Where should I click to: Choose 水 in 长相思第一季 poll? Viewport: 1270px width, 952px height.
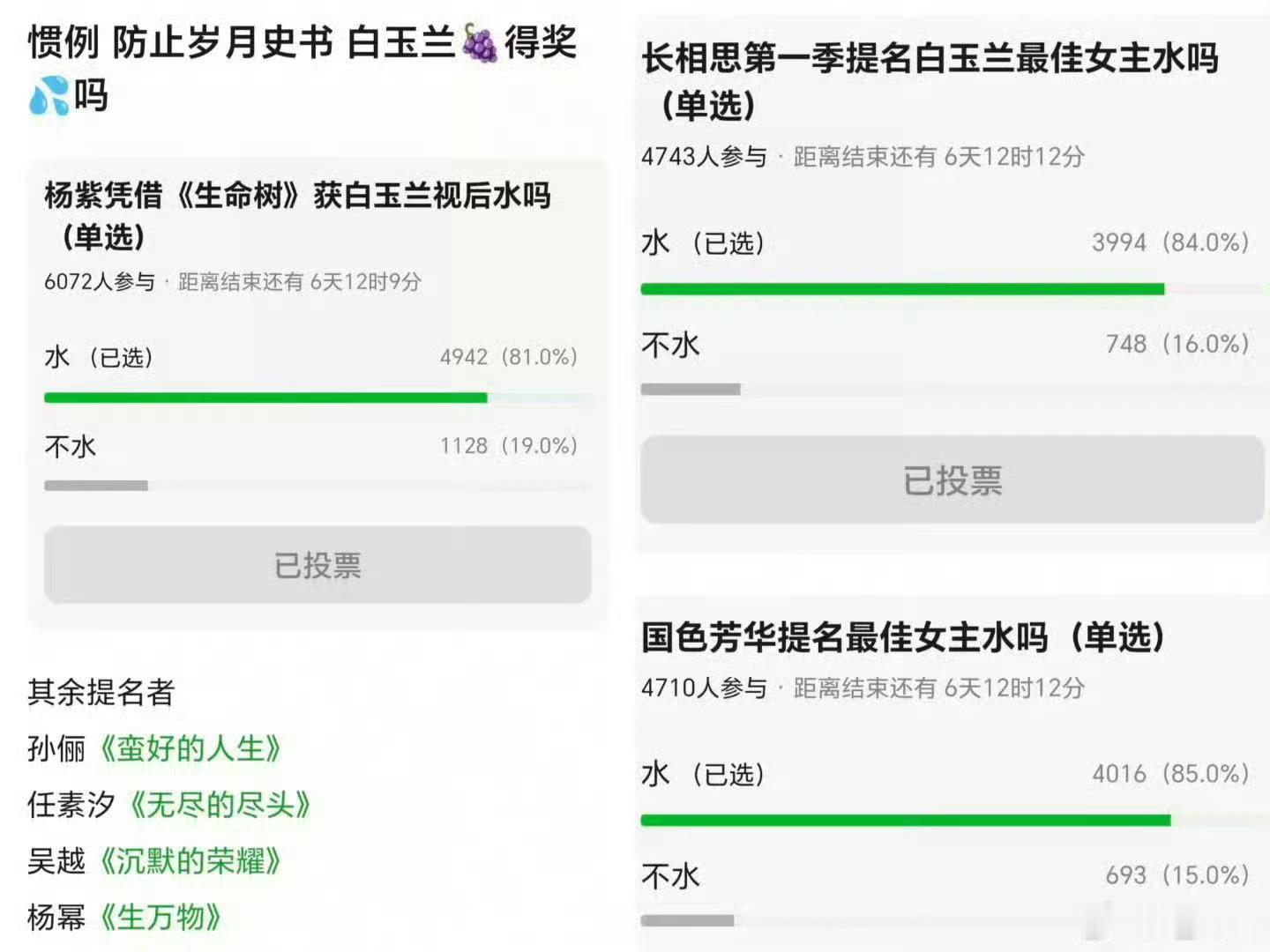(x=945, y=242)
